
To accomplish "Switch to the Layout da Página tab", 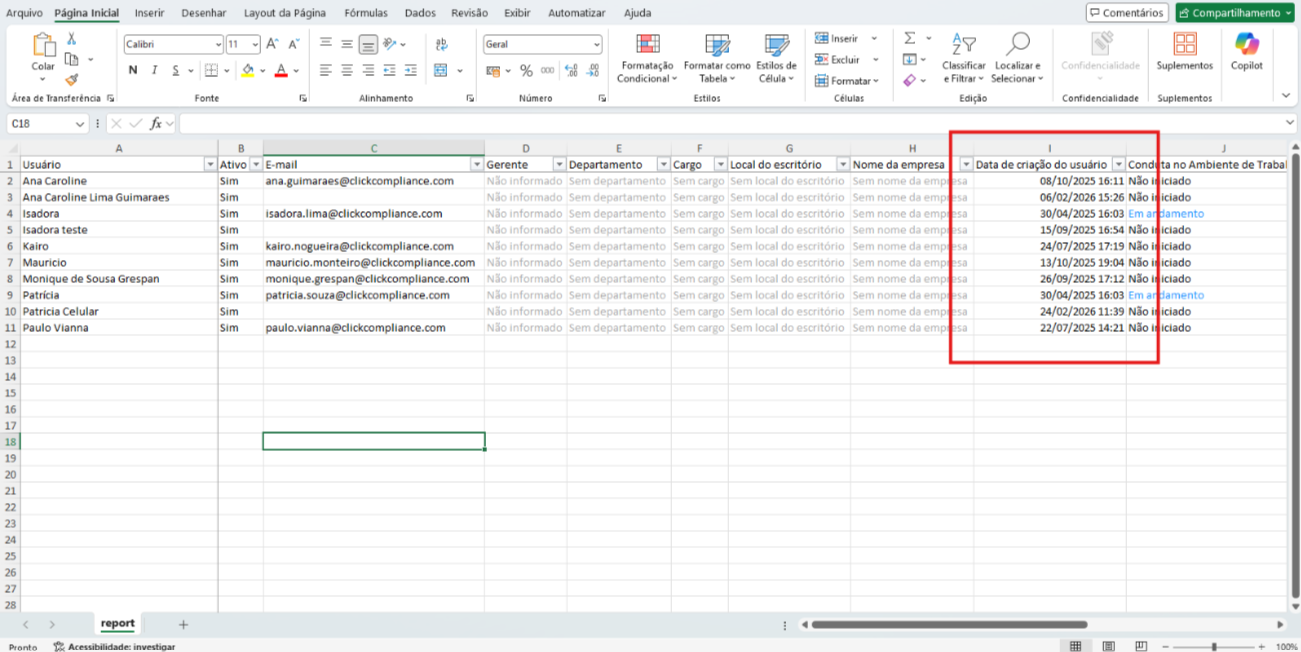I will (x=285, y=13).
